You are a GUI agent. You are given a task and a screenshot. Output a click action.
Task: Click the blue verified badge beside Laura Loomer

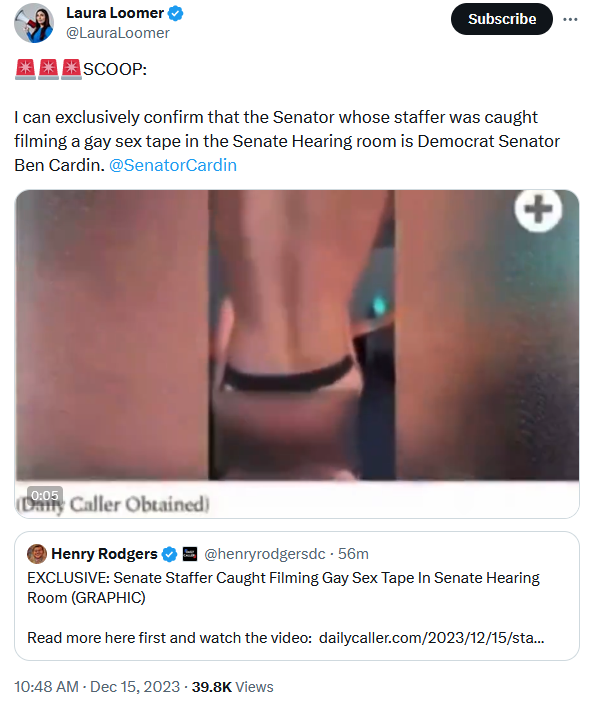point(176,14)
